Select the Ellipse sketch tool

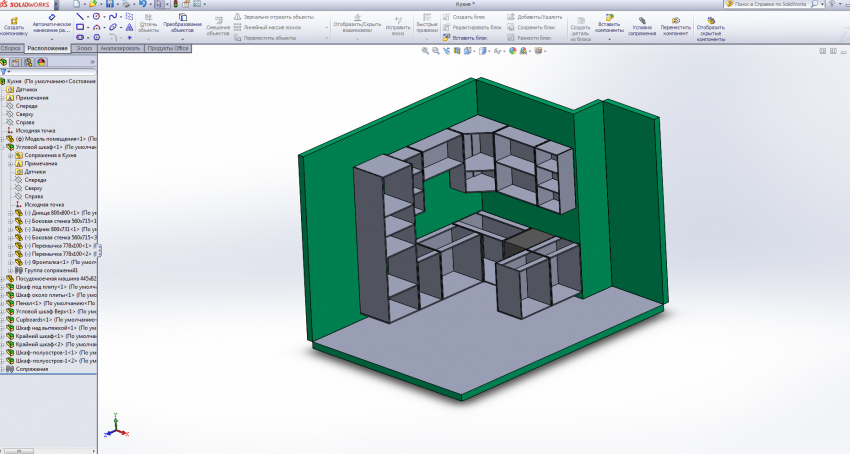(113, 27)
